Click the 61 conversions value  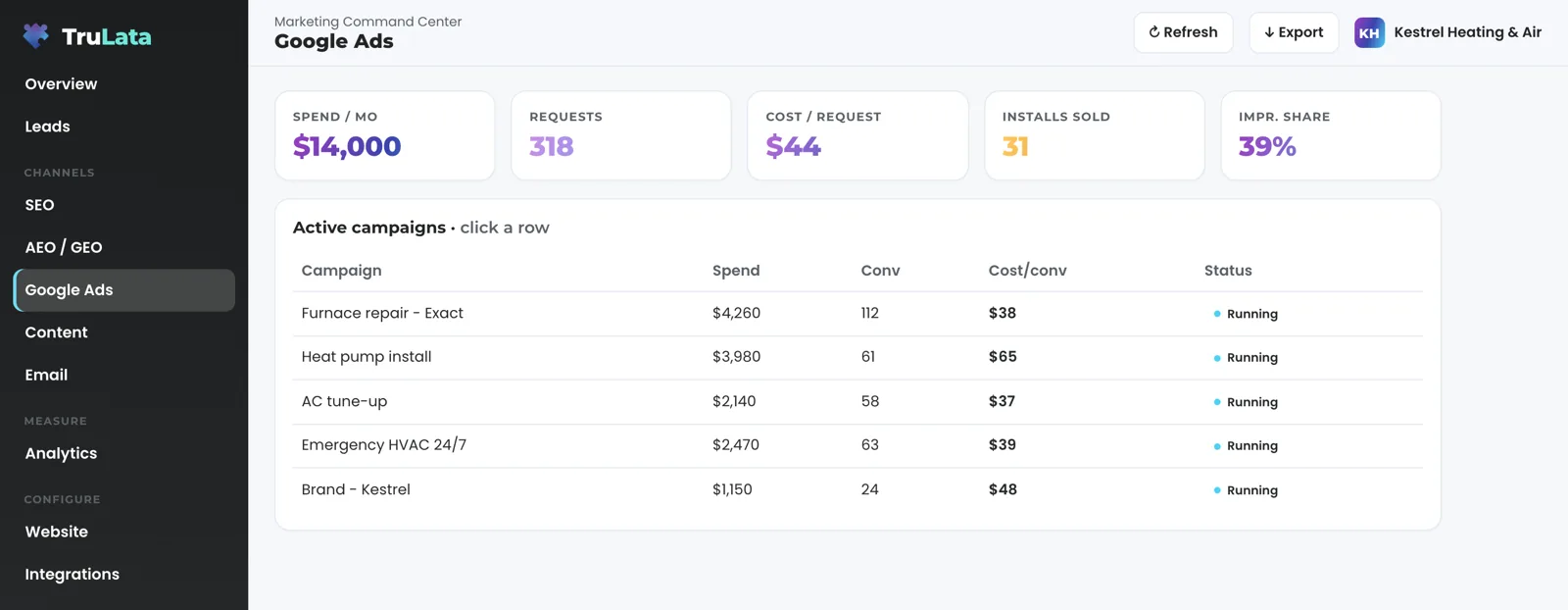868,357
